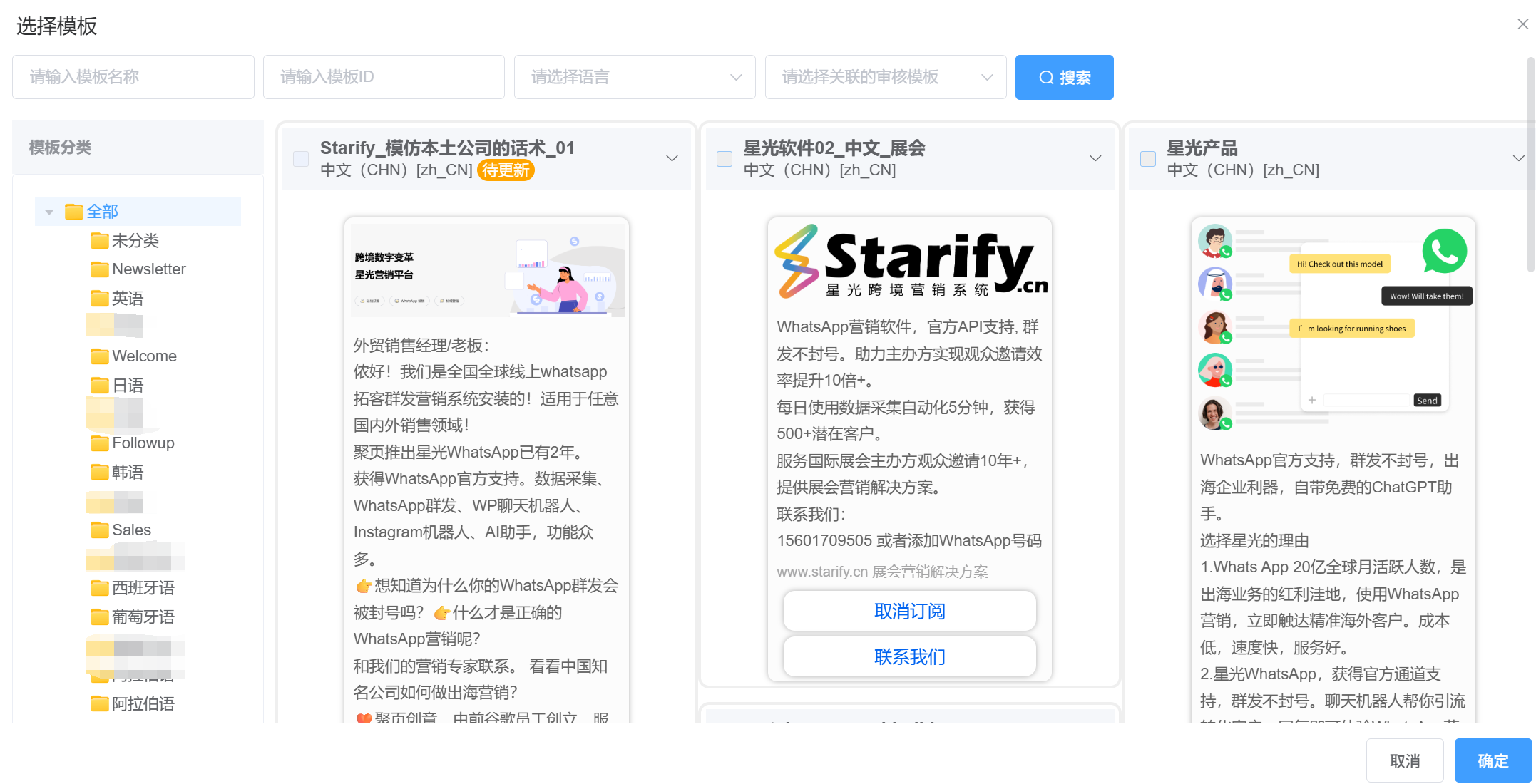1536x784 pixels.
Task: Click the 星光产品 template title
Action: [x=1202, y=148]
